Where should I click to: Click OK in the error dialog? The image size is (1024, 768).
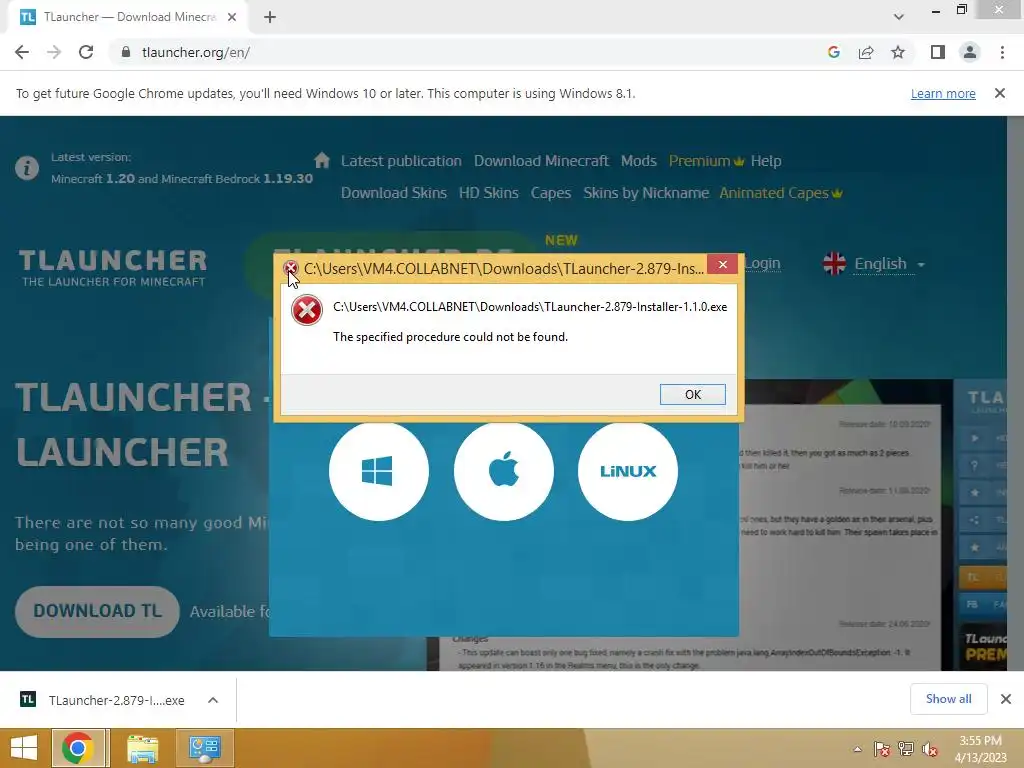(692, 394)
